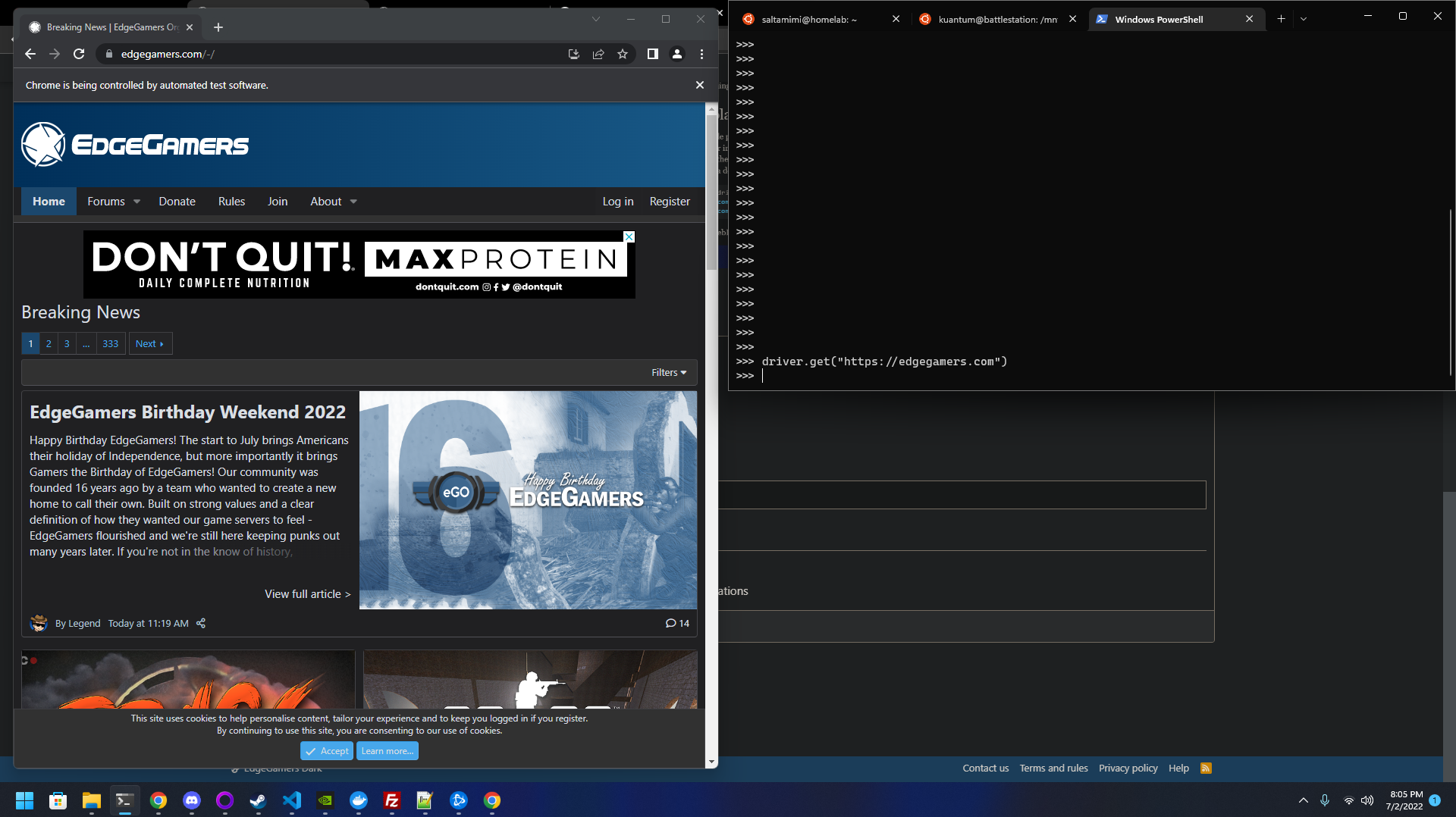Viewport: 1456px width, 817px height.
Task: Open a new terminal tab
Action: click(1281, 19)
